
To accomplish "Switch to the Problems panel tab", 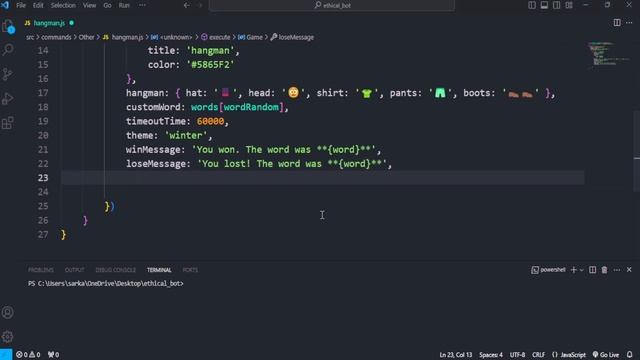I will click(x=41, y=270).
